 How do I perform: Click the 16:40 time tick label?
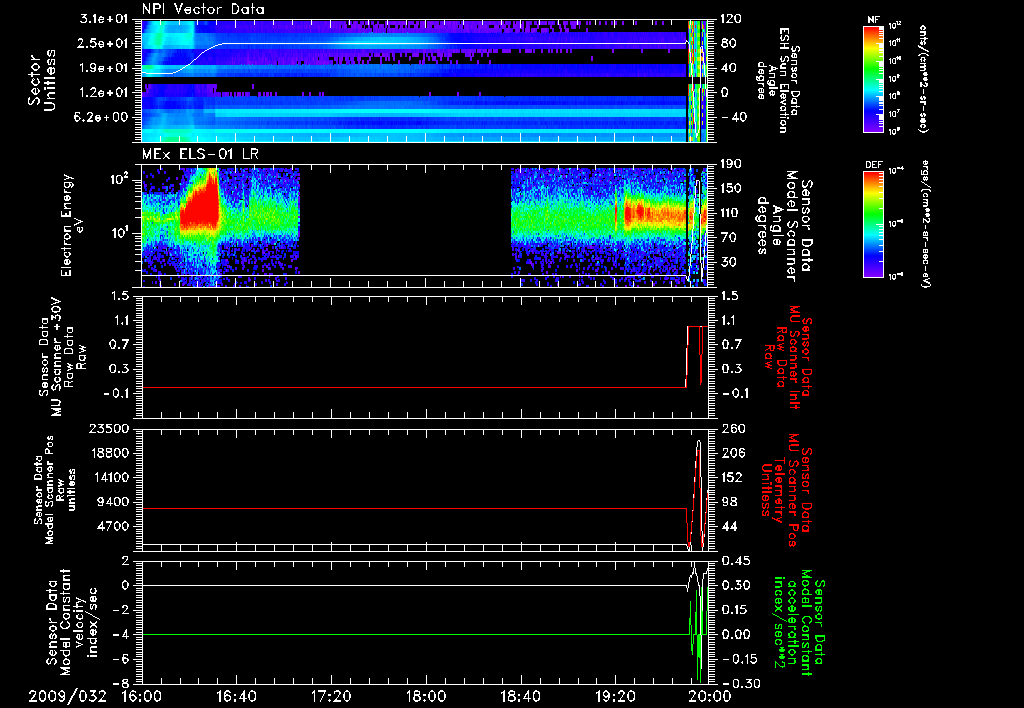[x=236, y=696]
